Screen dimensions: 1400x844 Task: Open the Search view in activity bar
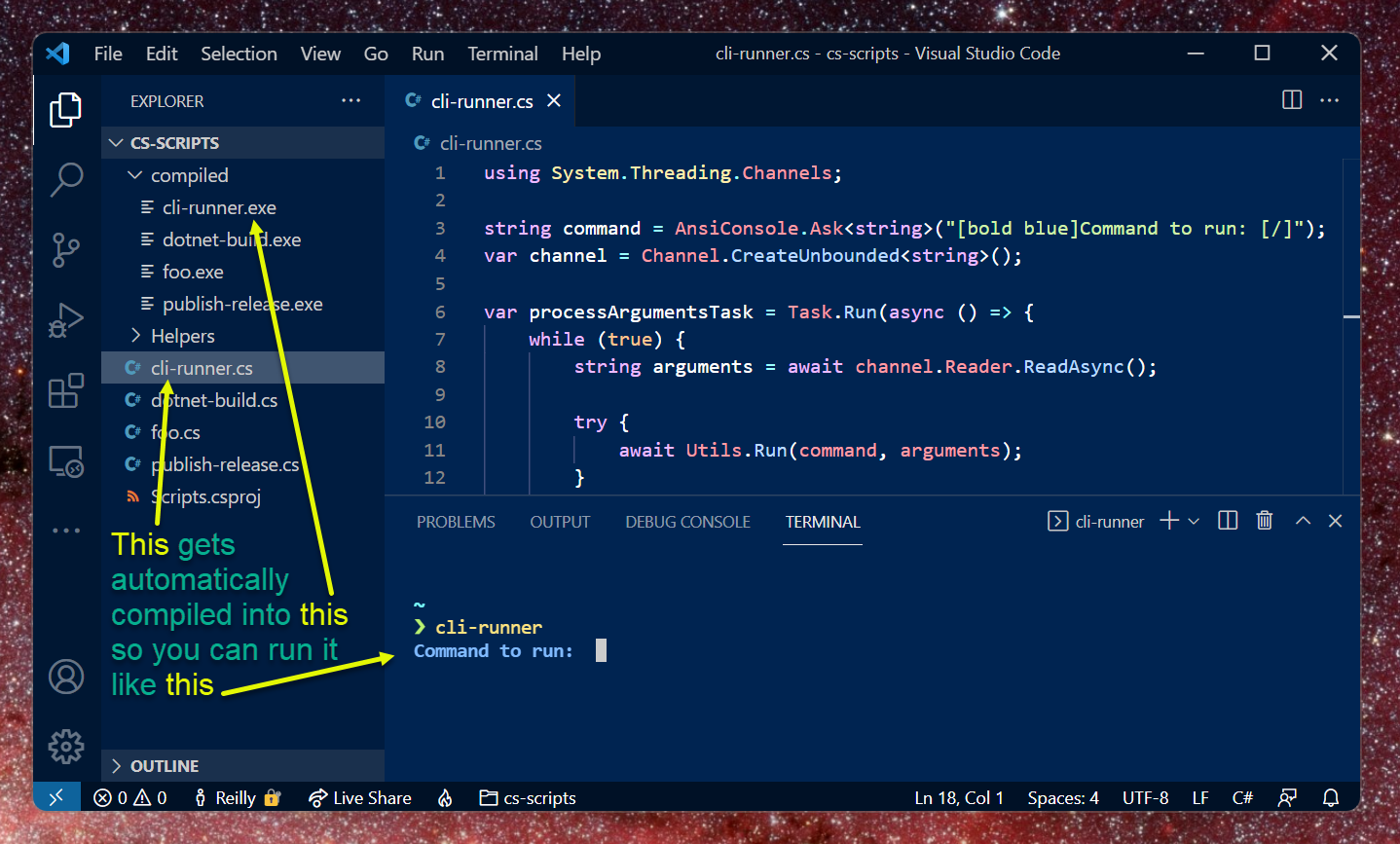pyautogui.click(x=66, y=179)
